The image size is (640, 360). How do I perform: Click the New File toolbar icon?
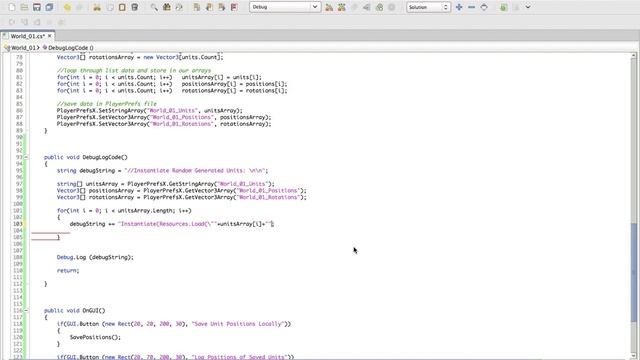pyautogui.click(x=12, y=7)
